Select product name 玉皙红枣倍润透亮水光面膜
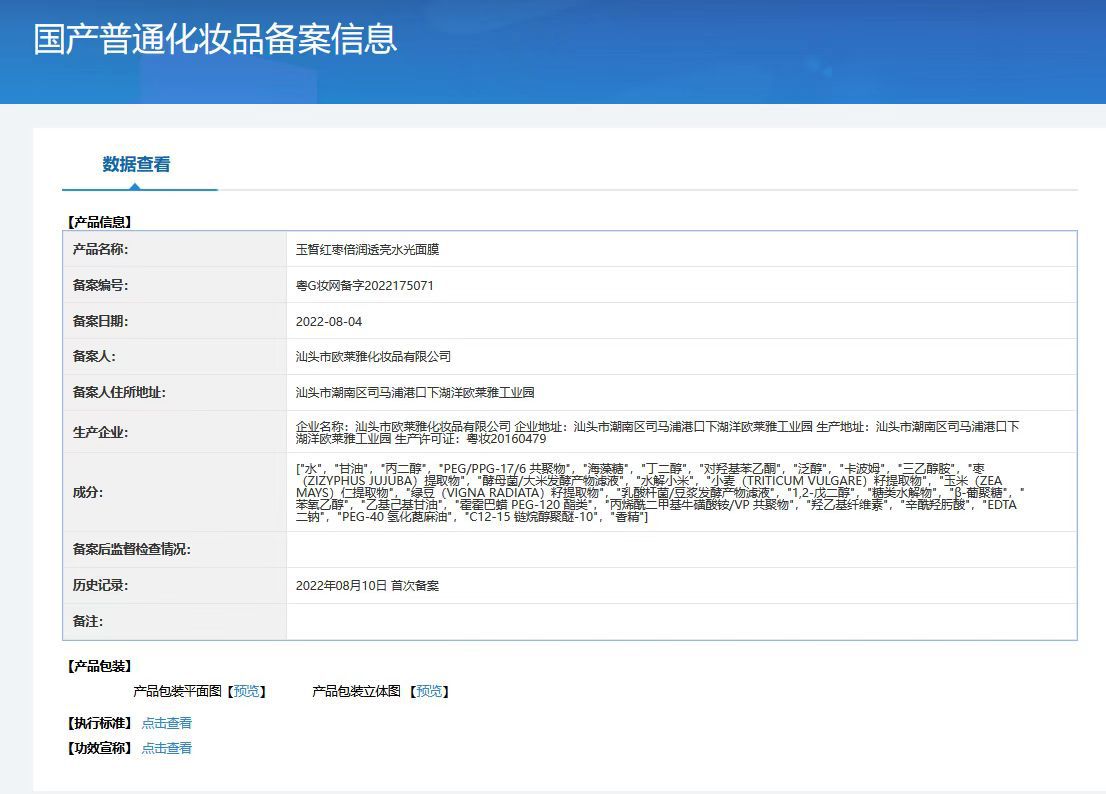The image size is (1106, 794). click(367, 250)
